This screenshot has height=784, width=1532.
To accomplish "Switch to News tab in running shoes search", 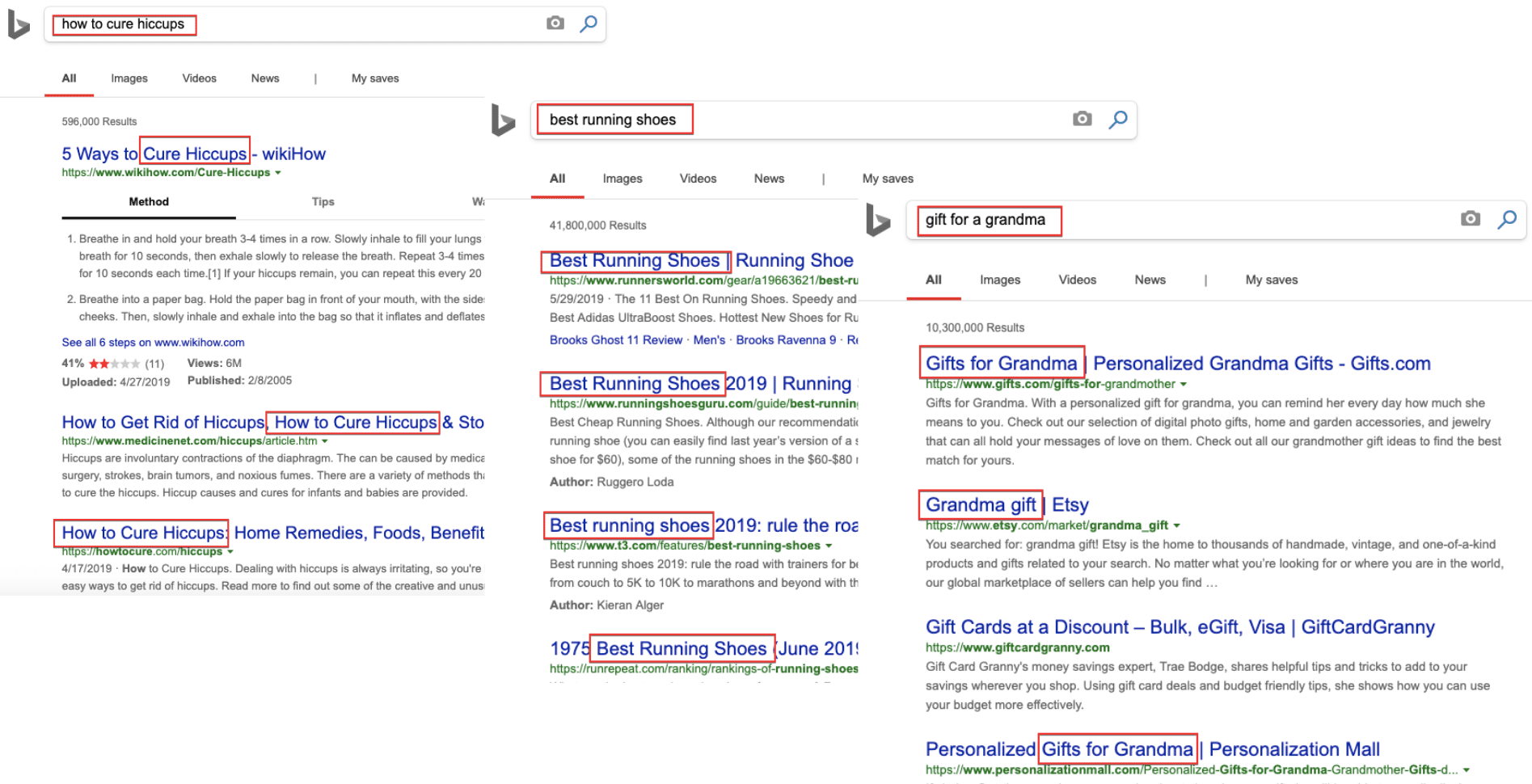I will tap(769, 179).
